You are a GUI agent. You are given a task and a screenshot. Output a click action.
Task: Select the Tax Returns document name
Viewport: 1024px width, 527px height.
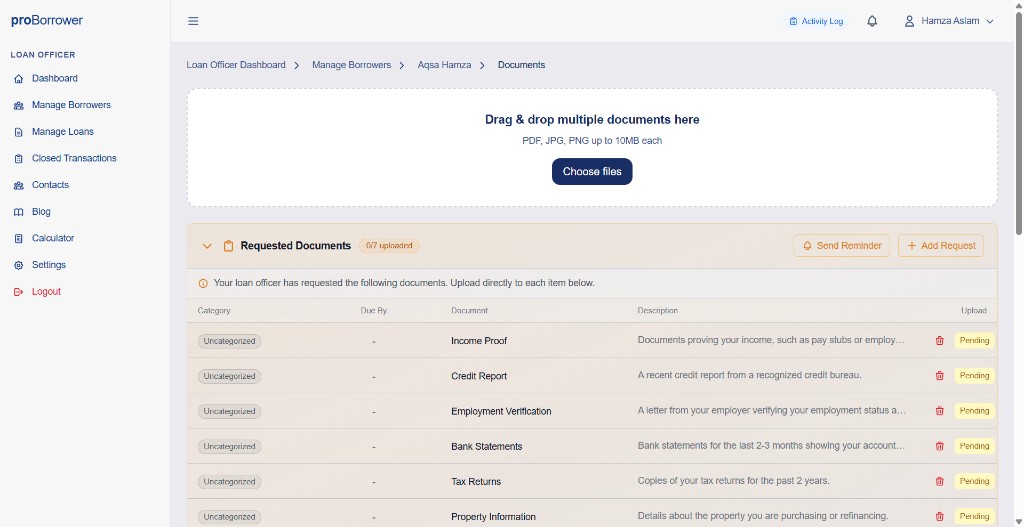[476, 482]
